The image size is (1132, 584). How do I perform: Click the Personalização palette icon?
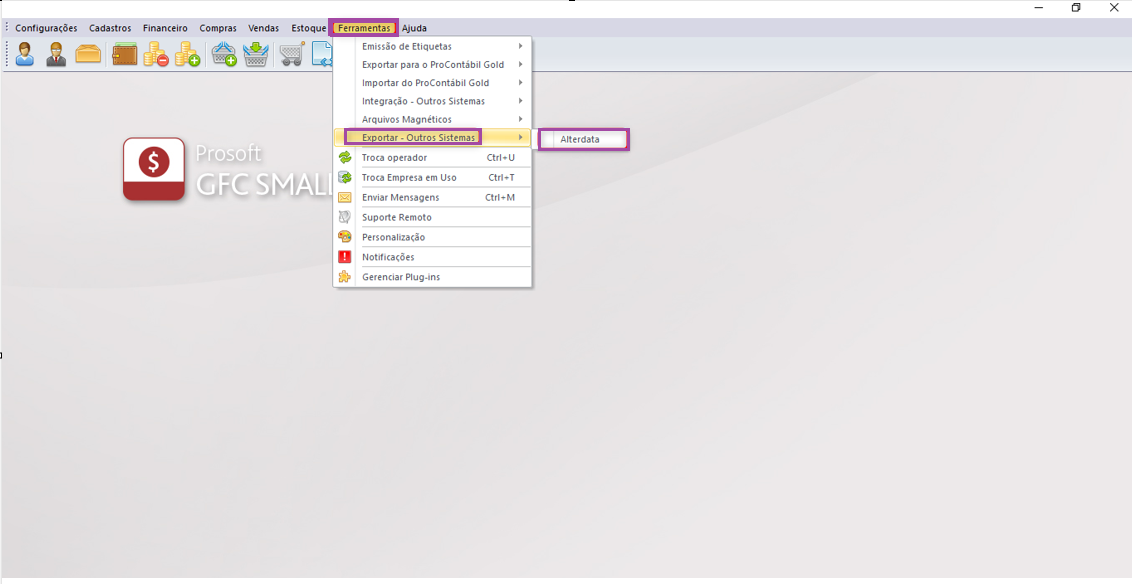[345, 237]
